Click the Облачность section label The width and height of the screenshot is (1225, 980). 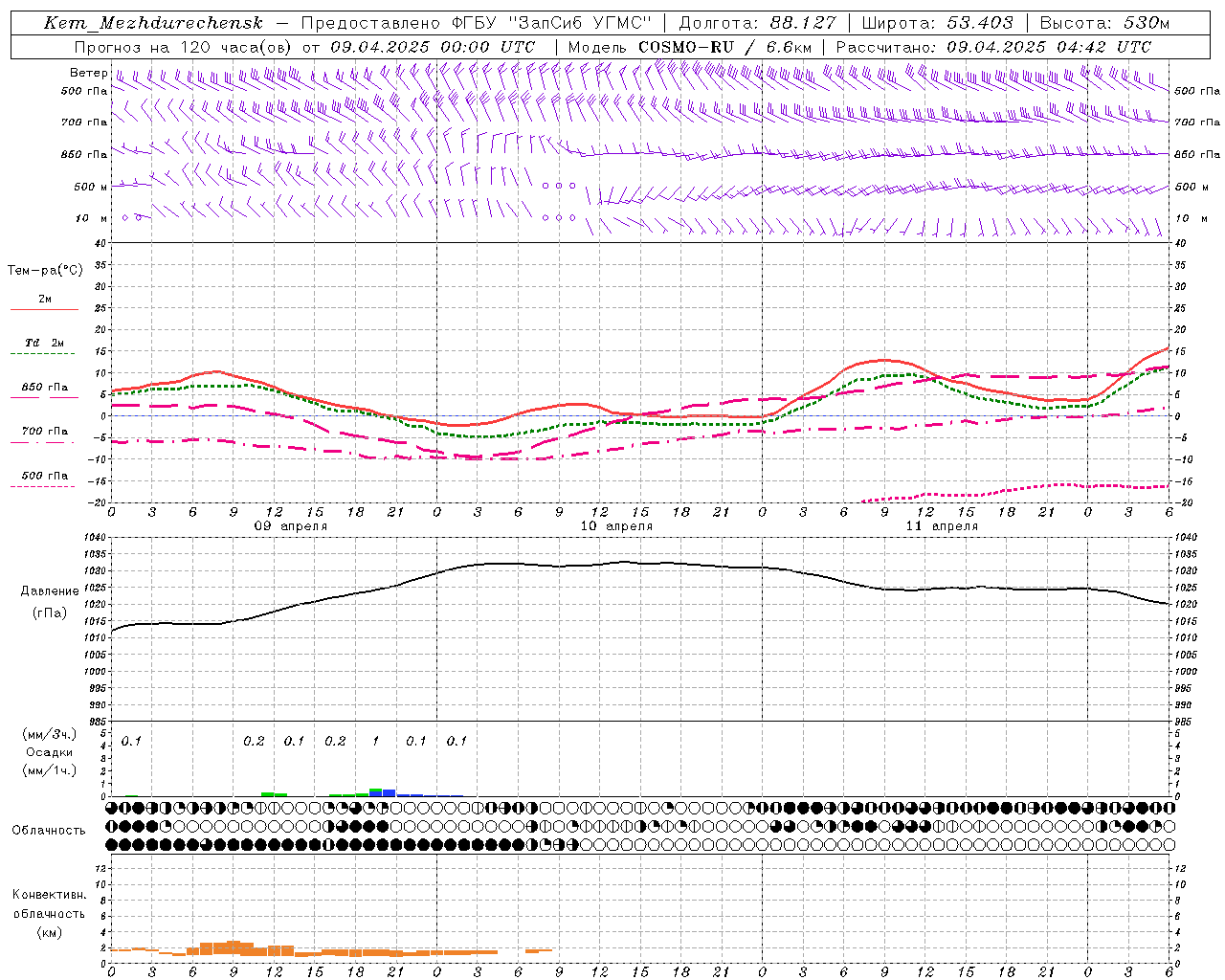point(49,831)
